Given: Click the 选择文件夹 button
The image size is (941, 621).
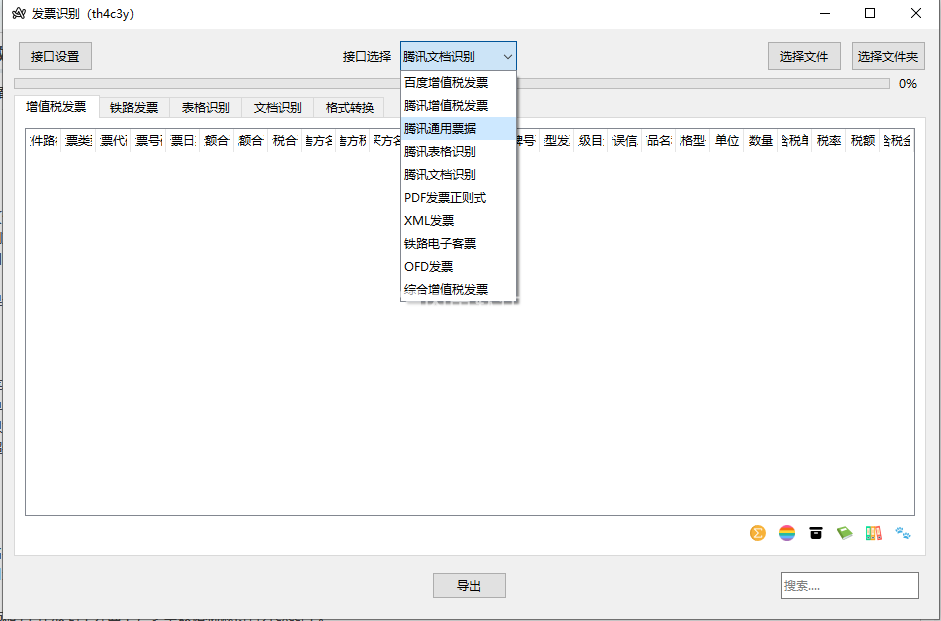Looking at the screenshot, I should 888,56.
